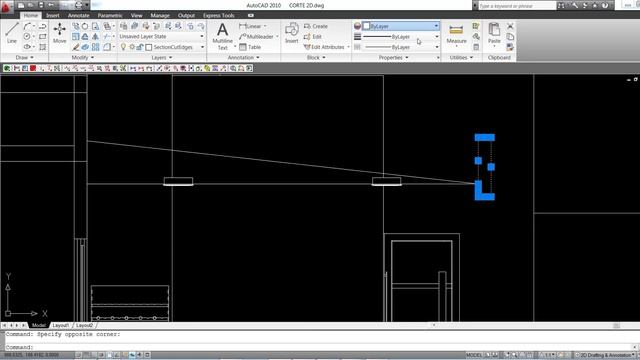Viewport: 640px width, 360px height.
Task: Click the Cut icon in Clipboard panel
Action: (x=510, y=26)
